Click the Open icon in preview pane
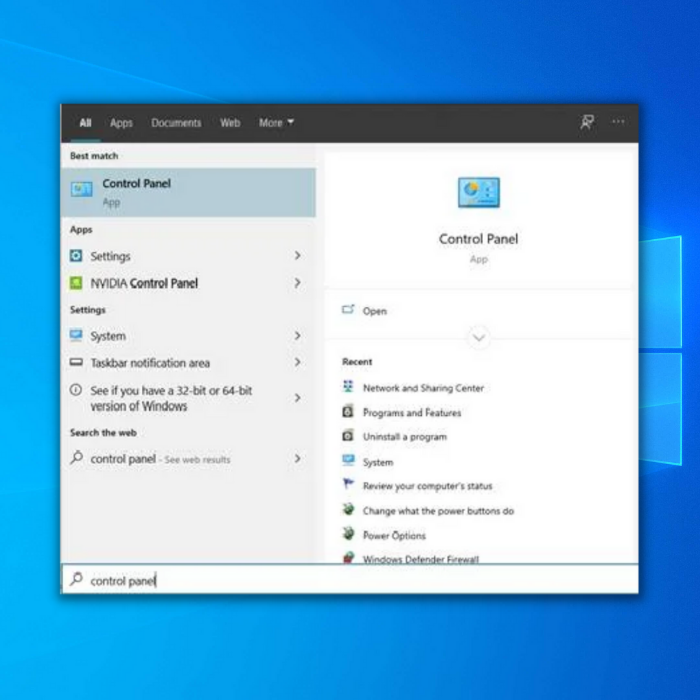 pyautogui.click(x=348, y=310)
